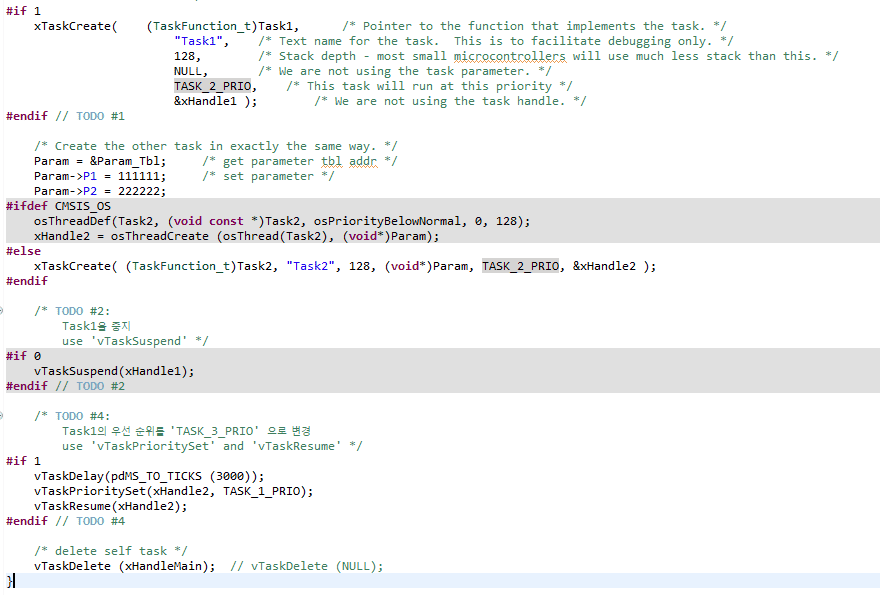The image size is (880, 595).
Task: Click the '/* TODO #2:' comment line
Action: [72, 311]
